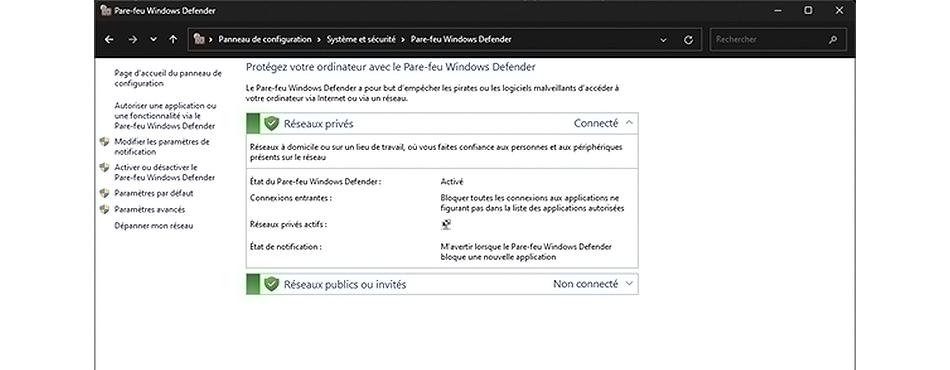Select Panneau de configuration in the breadcrumb

[x=265, y=39]
